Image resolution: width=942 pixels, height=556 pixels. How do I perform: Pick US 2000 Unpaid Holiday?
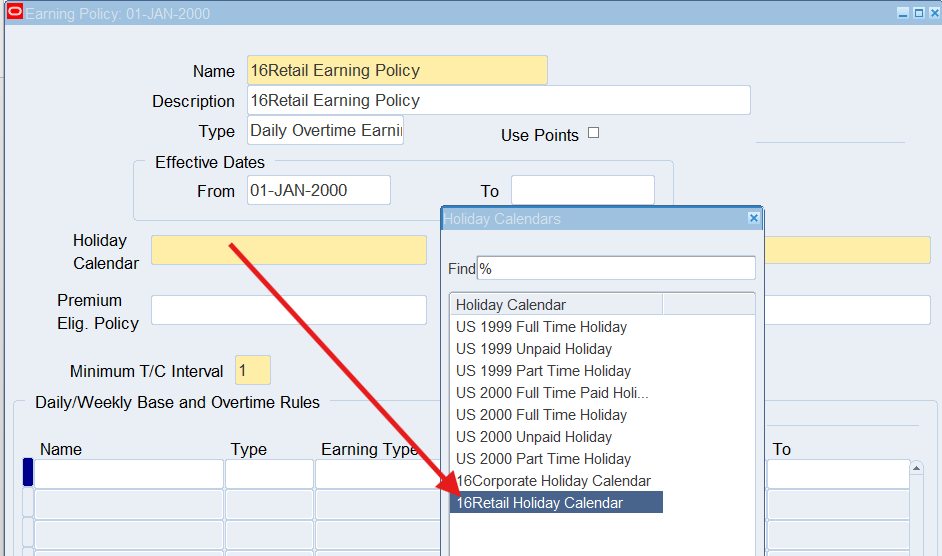534,437
